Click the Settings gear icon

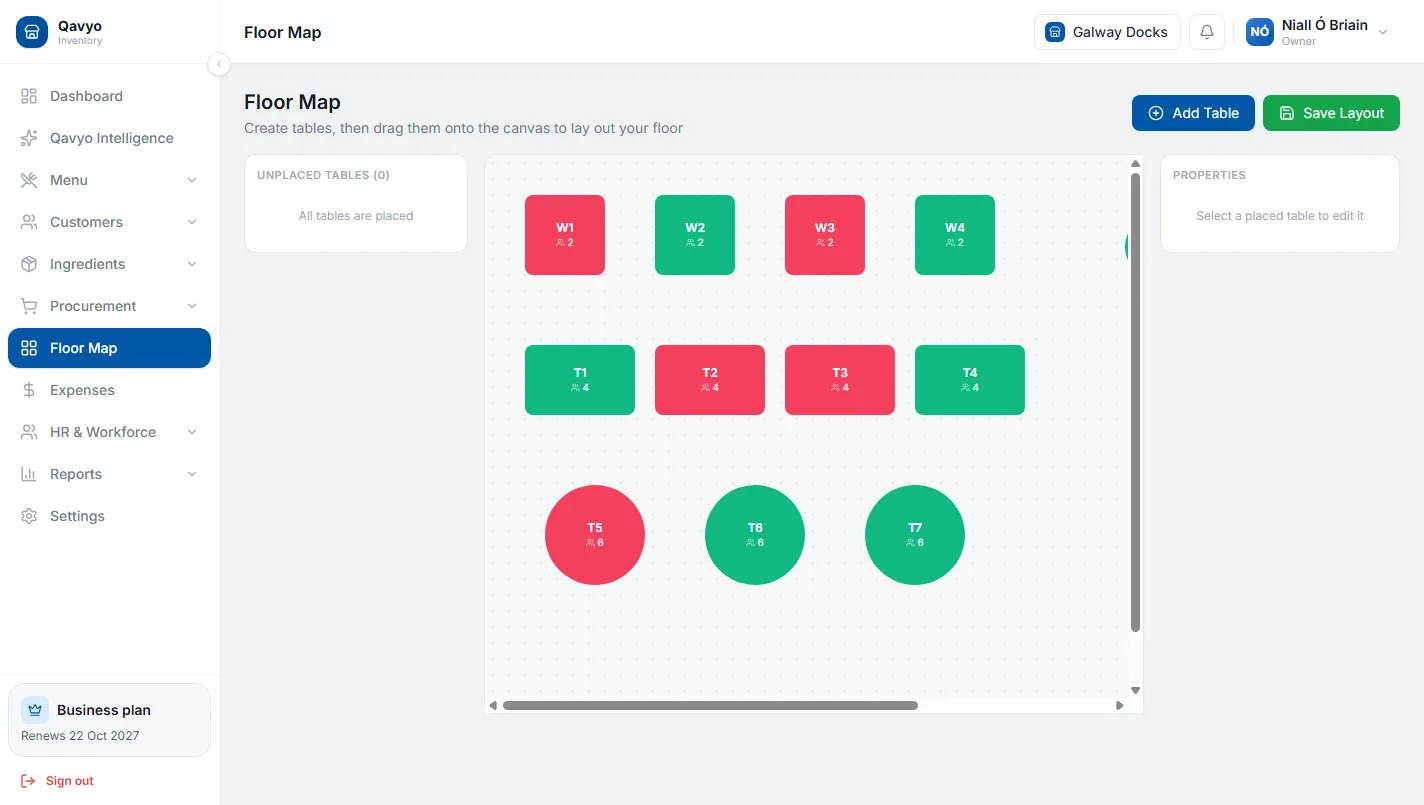click(x=29, y=516)
